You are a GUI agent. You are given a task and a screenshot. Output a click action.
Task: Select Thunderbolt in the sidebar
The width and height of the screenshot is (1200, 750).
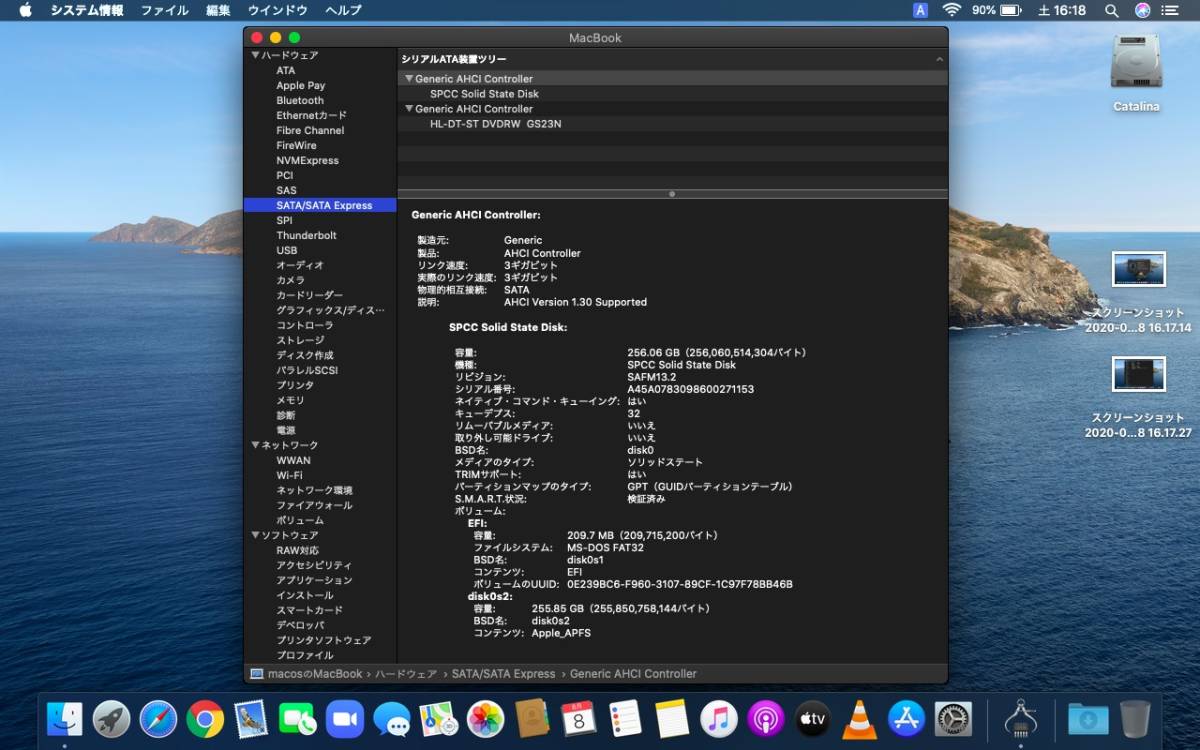(307, 235)
